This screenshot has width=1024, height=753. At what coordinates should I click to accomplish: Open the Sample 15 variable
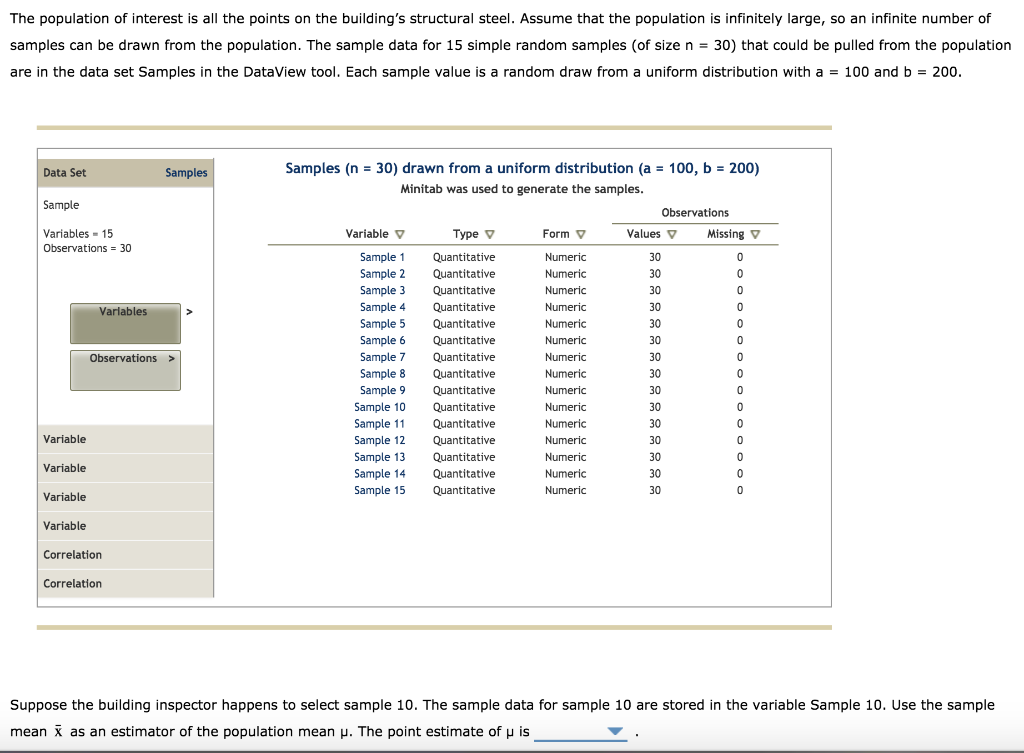point(379,490)
